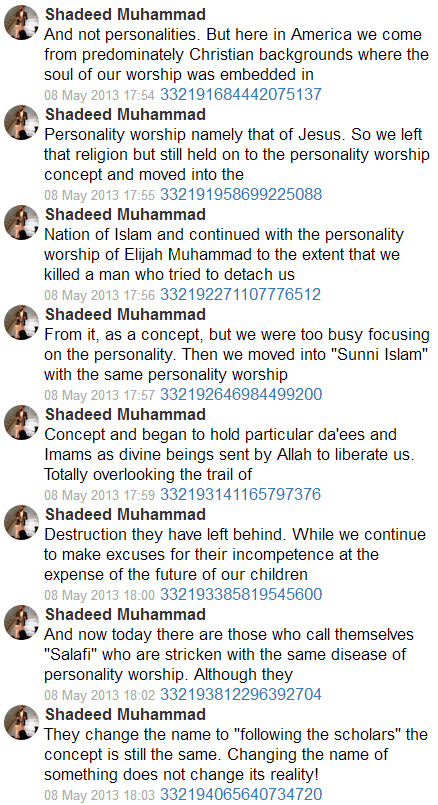
Task: Open tweet ID link 332193385819545600
Action: click(241, 595)
